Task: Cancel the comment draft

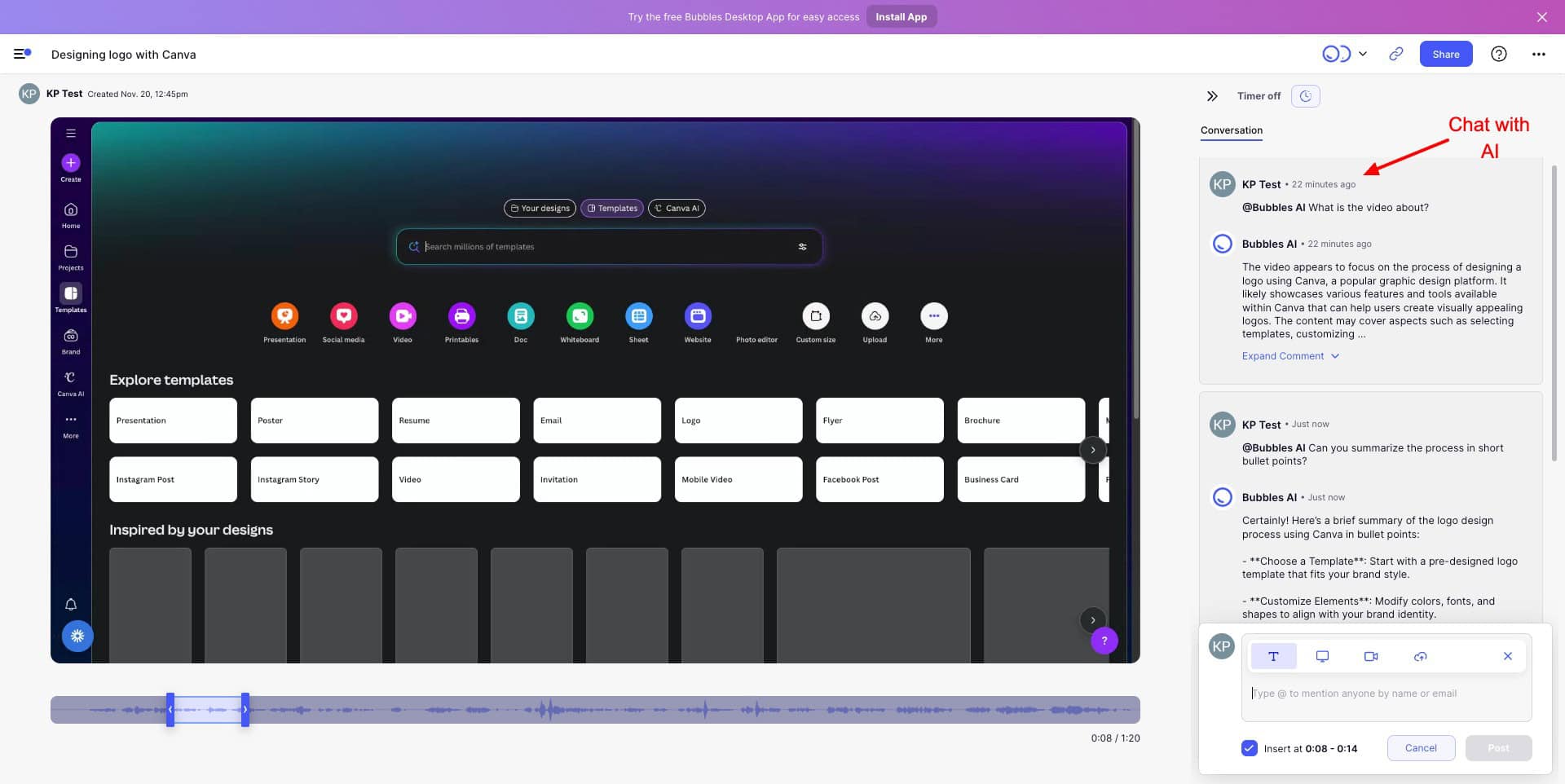Action: tap(1420, 748)
